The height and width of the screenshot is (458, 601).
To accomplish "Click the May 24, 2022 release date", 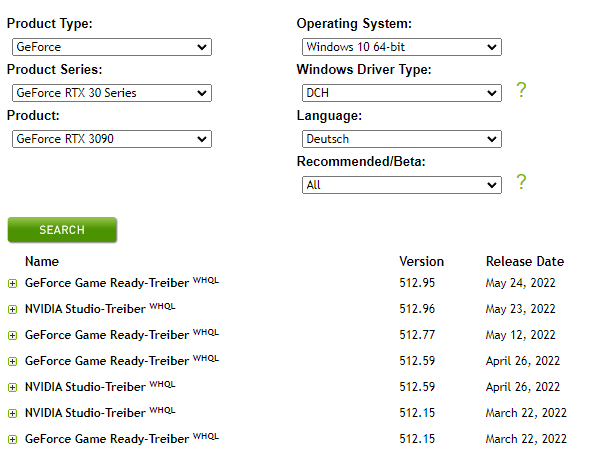I will tap(520, 283).
